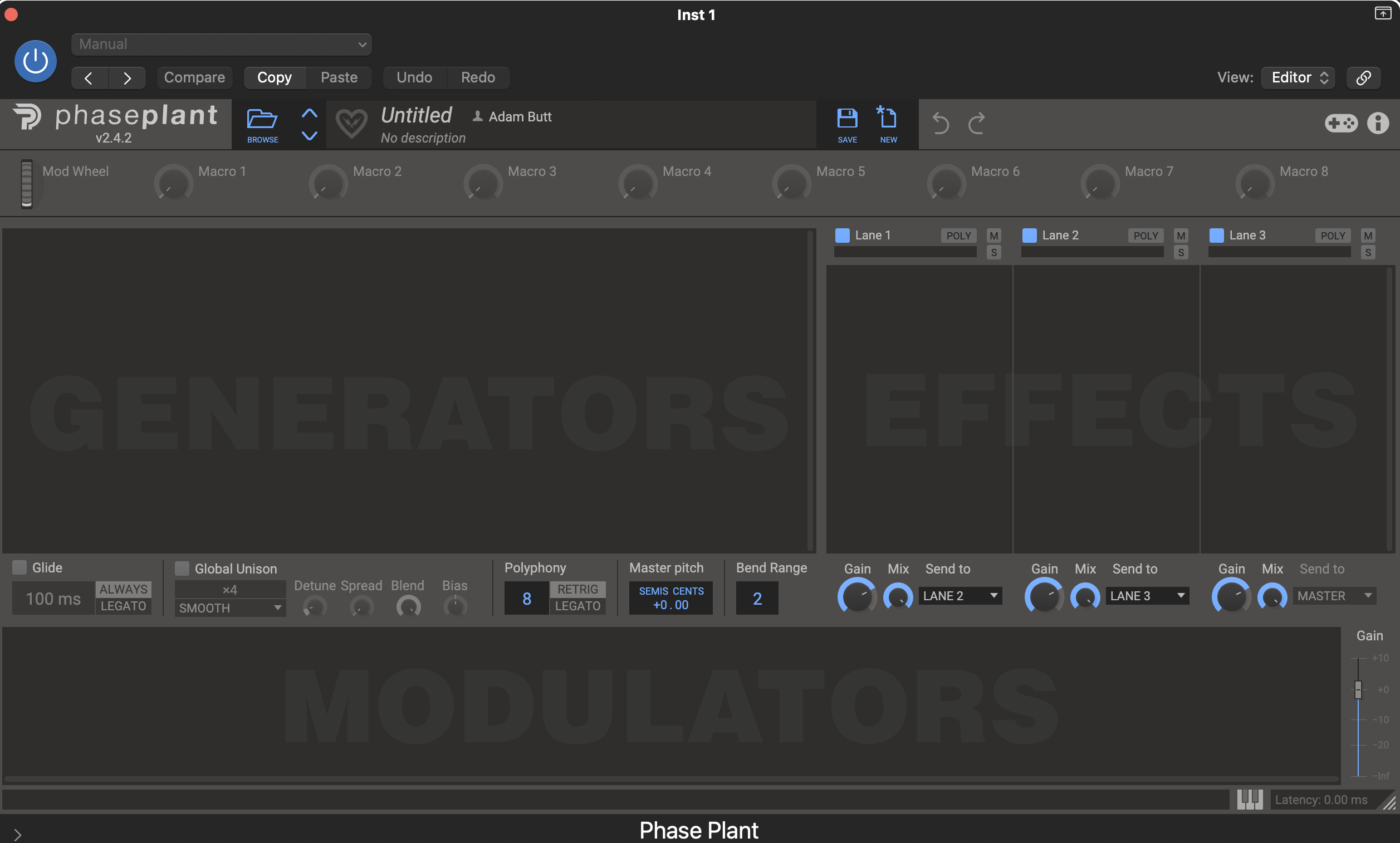Click the Master pitch SEMIS CENTS field
The height and width of the screenshot is (843, 1400).
(x=670, y=598)
